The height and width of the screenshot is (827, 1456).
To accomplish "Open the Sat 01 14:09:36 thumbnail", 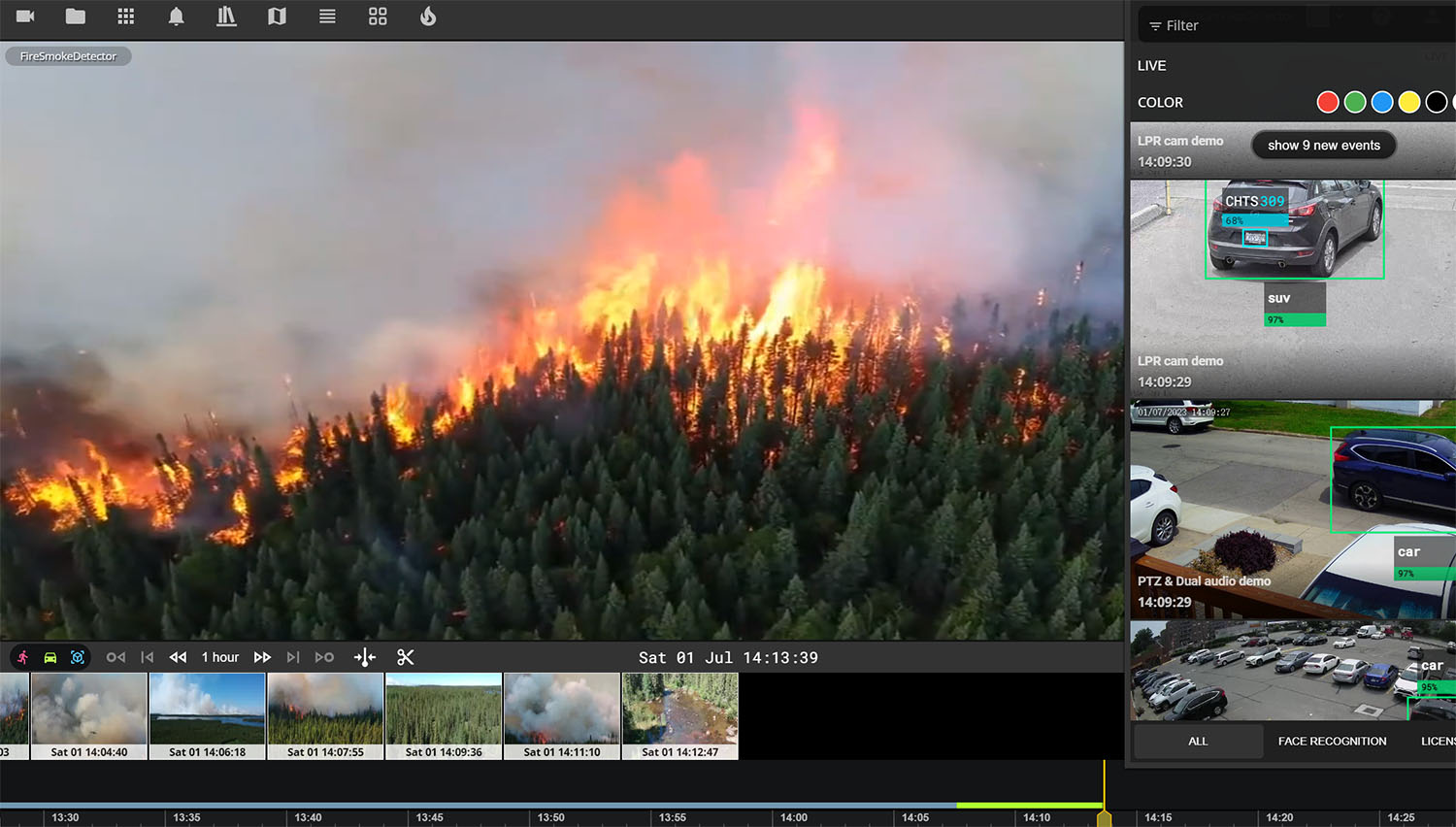I will pos(444,715).
